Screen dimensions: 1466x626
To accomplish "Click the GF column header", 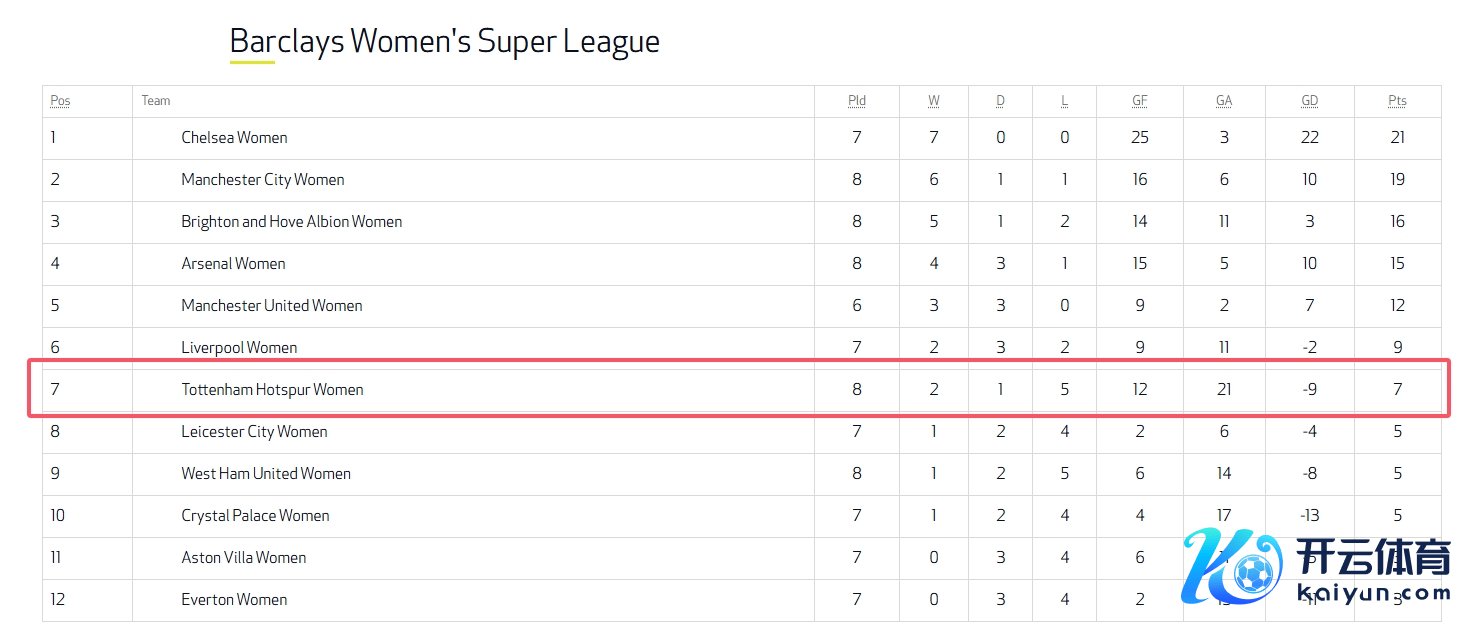I will (1140, 101).
